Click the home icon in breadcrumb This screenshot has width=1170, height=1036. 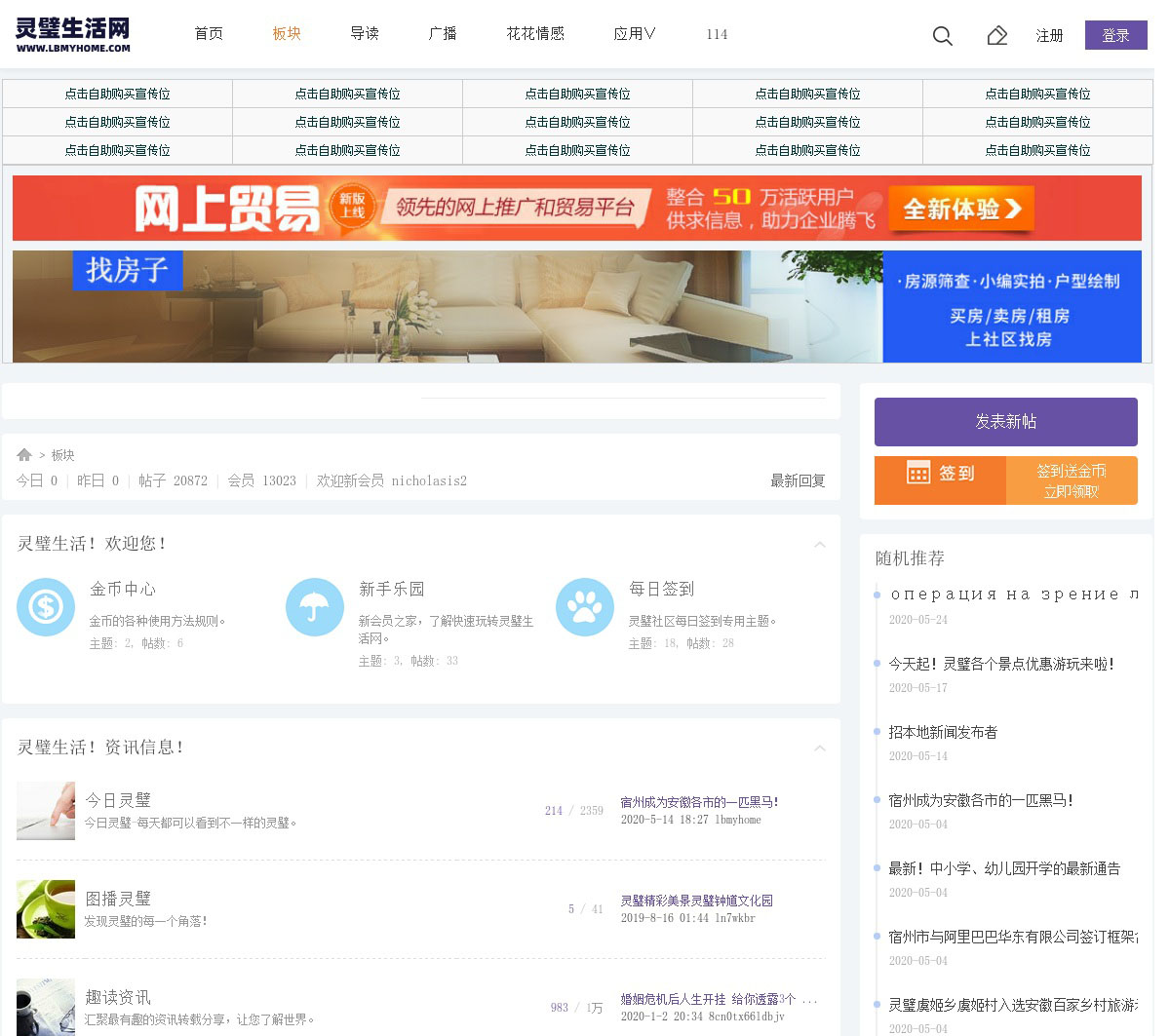24,455
